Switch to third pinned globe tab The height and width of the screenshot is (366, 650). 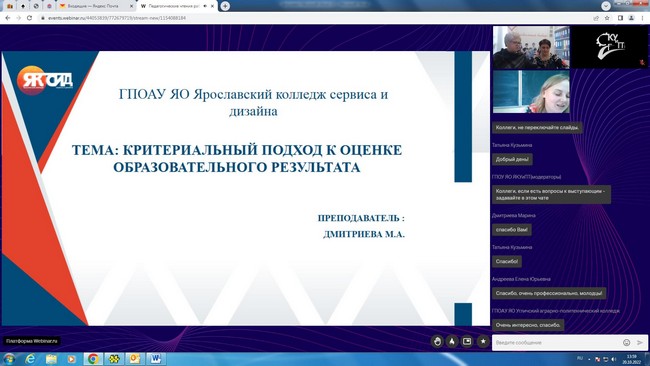coord(36,6)
